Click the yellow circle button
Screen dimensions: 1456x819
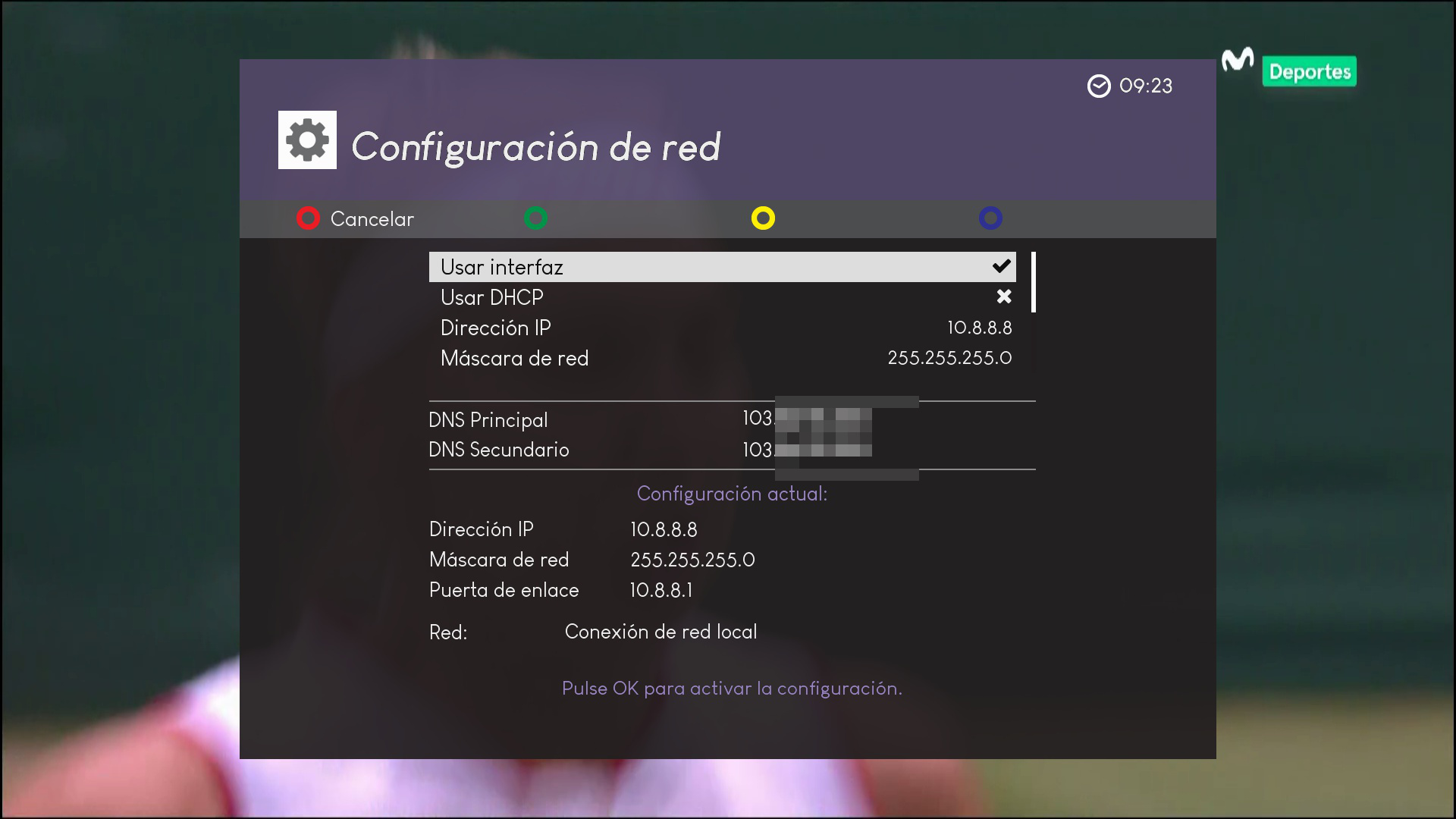coord(763,218)
